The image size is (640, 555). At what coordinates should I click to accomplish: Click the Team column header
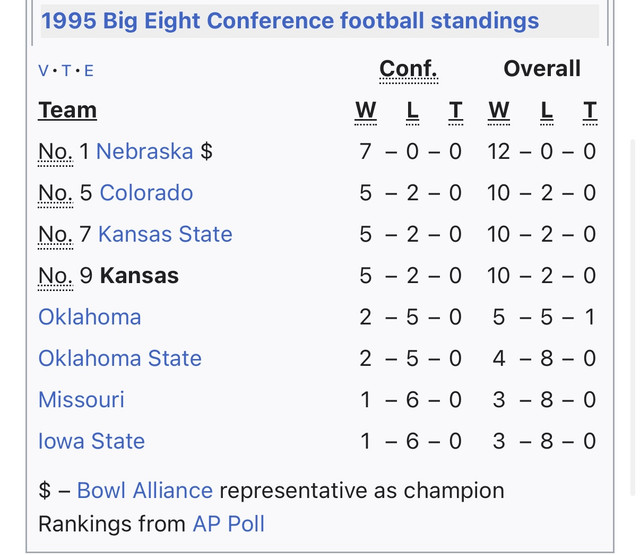tap(67, 110)
